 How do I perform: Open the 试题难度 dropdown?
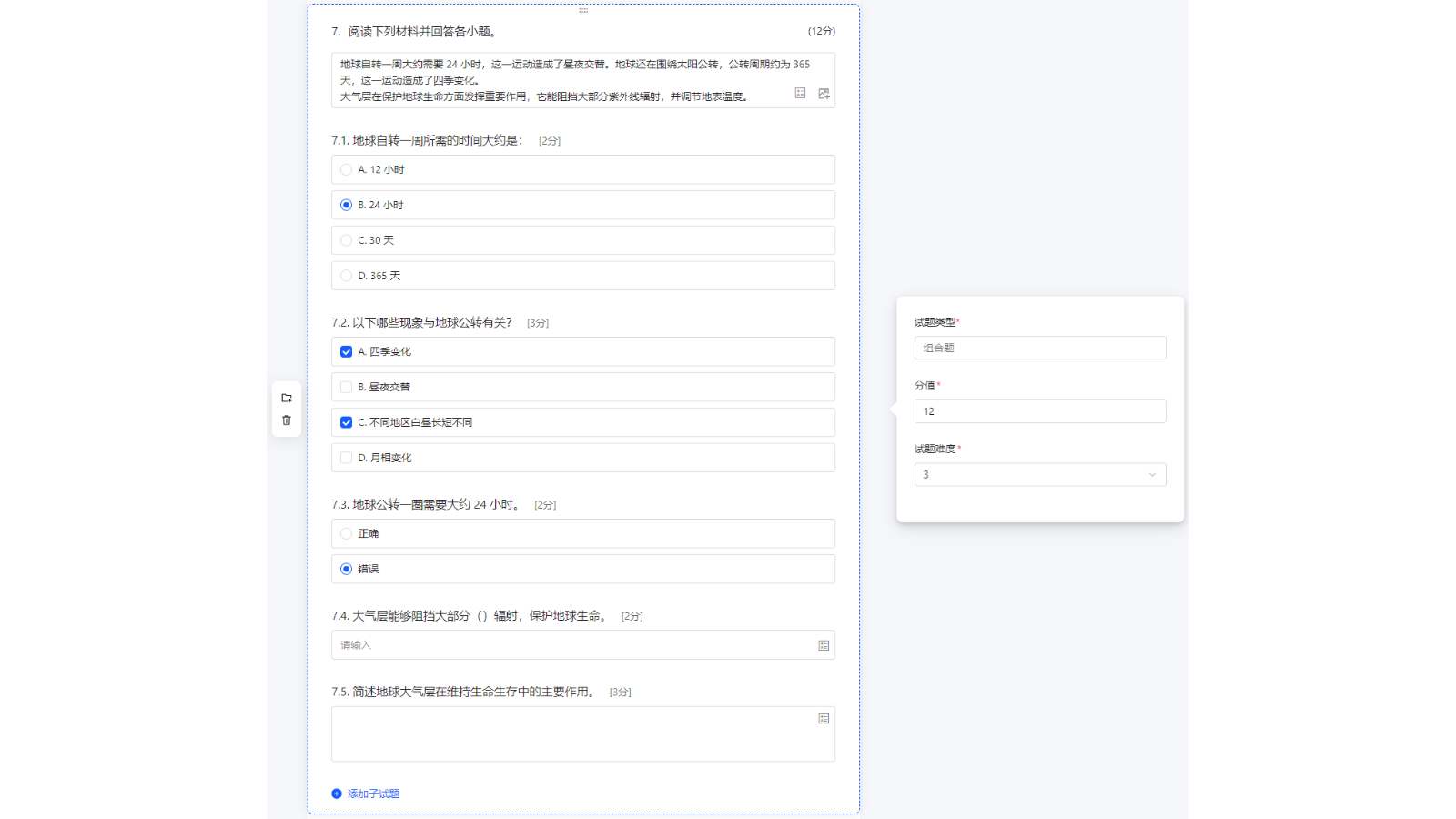click(x=1040, y=474)
